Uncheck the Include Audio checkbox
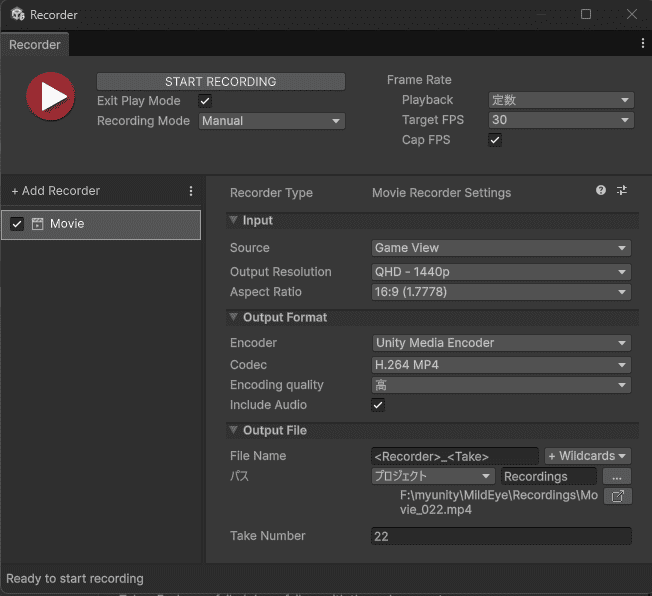The height and width of the screenshot is (596, 652). tap(378, 405)
